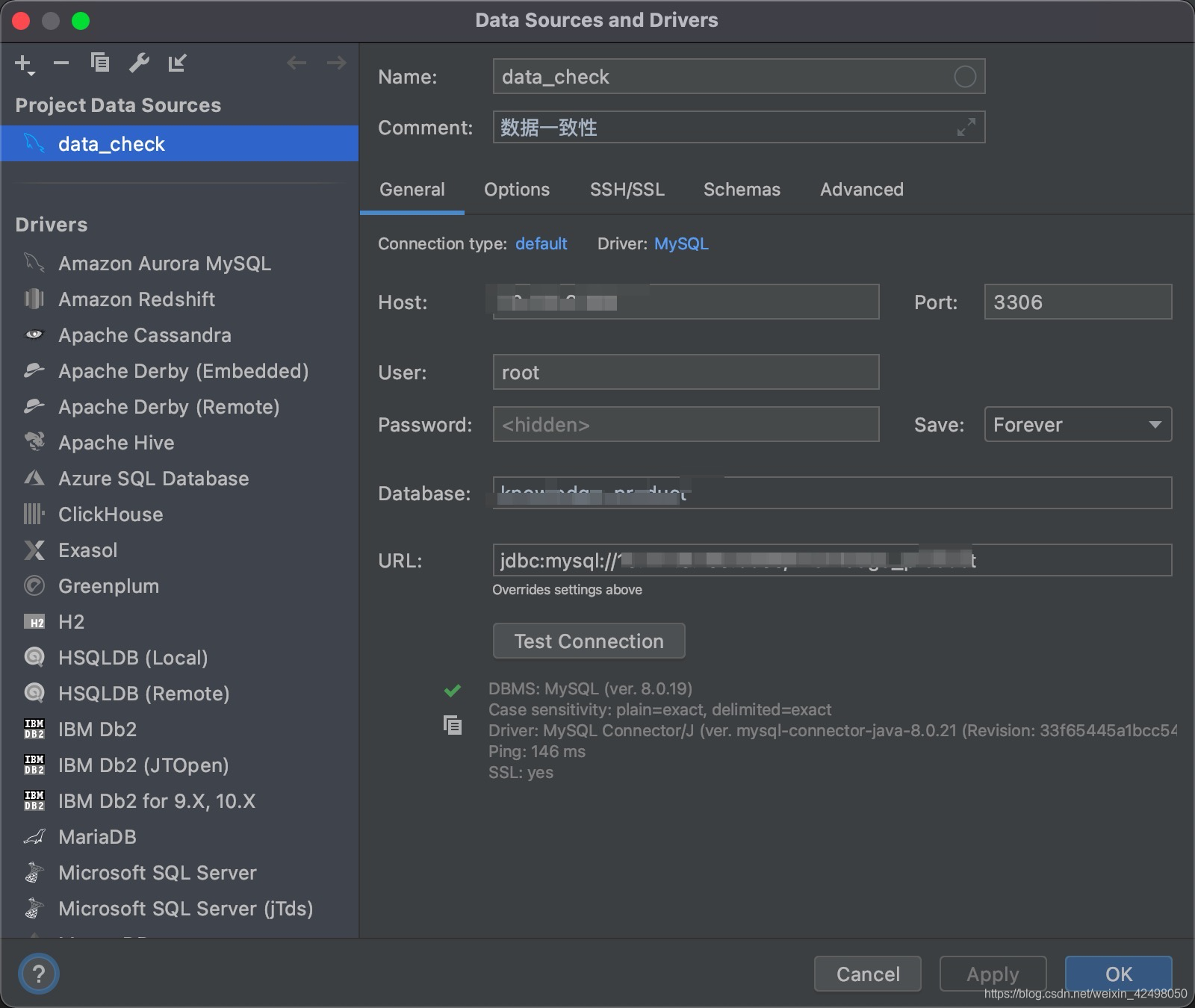Open help with question mark button
The width and height of the screenshot is (1195, 1008).
pyautogui.click(x=39, y=974)
